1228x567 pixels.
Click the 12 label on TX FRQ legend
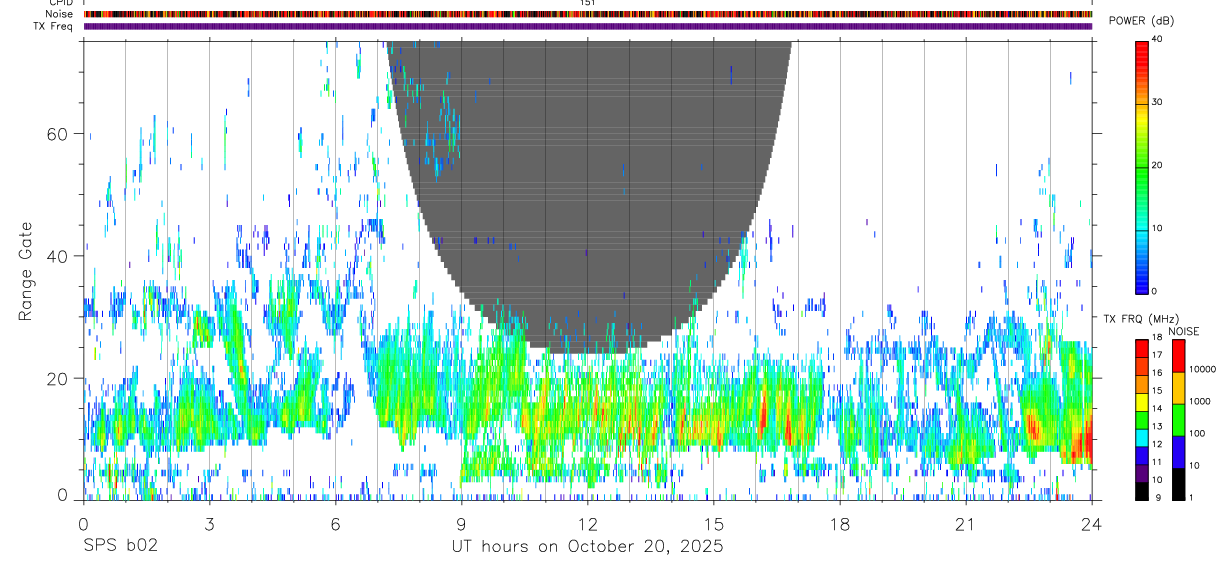[1158, 444]
